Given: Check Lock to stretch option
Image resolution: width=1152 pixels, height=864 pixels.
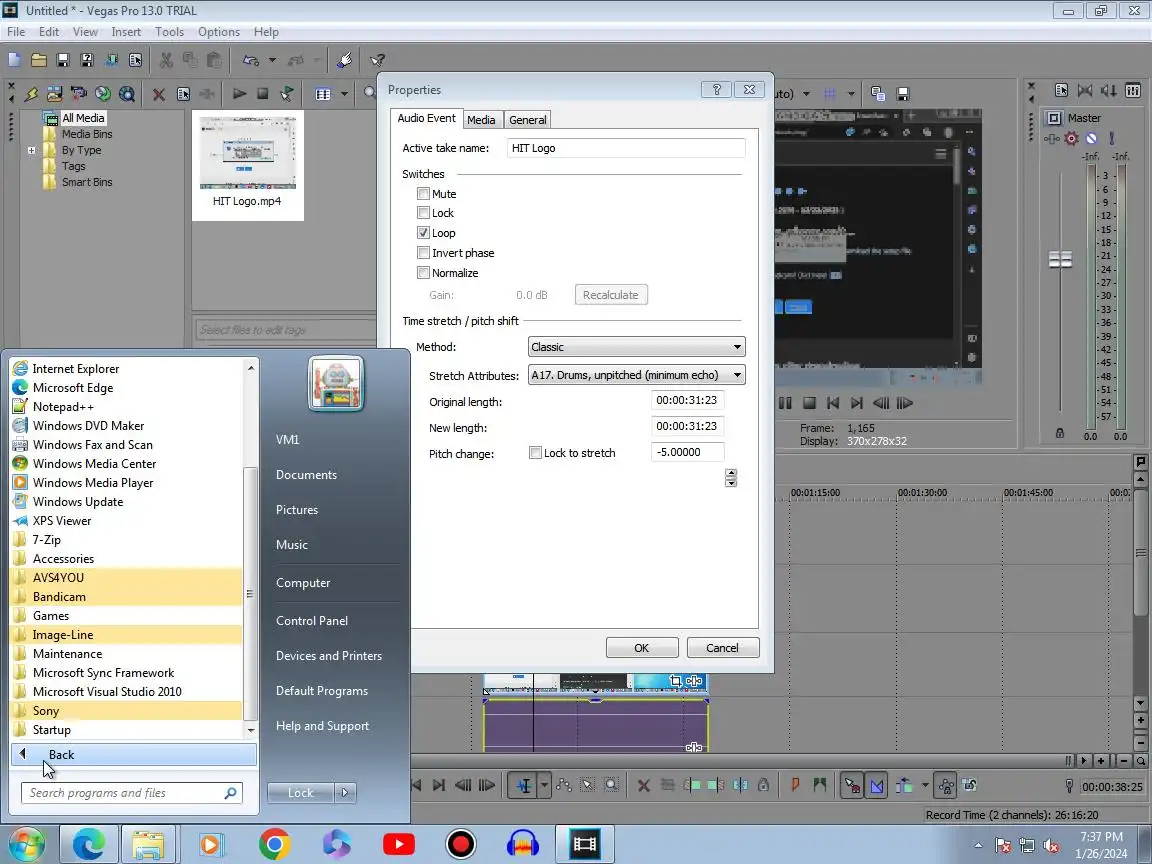Looking at the screenshot, I should click(x=536, y=453).
